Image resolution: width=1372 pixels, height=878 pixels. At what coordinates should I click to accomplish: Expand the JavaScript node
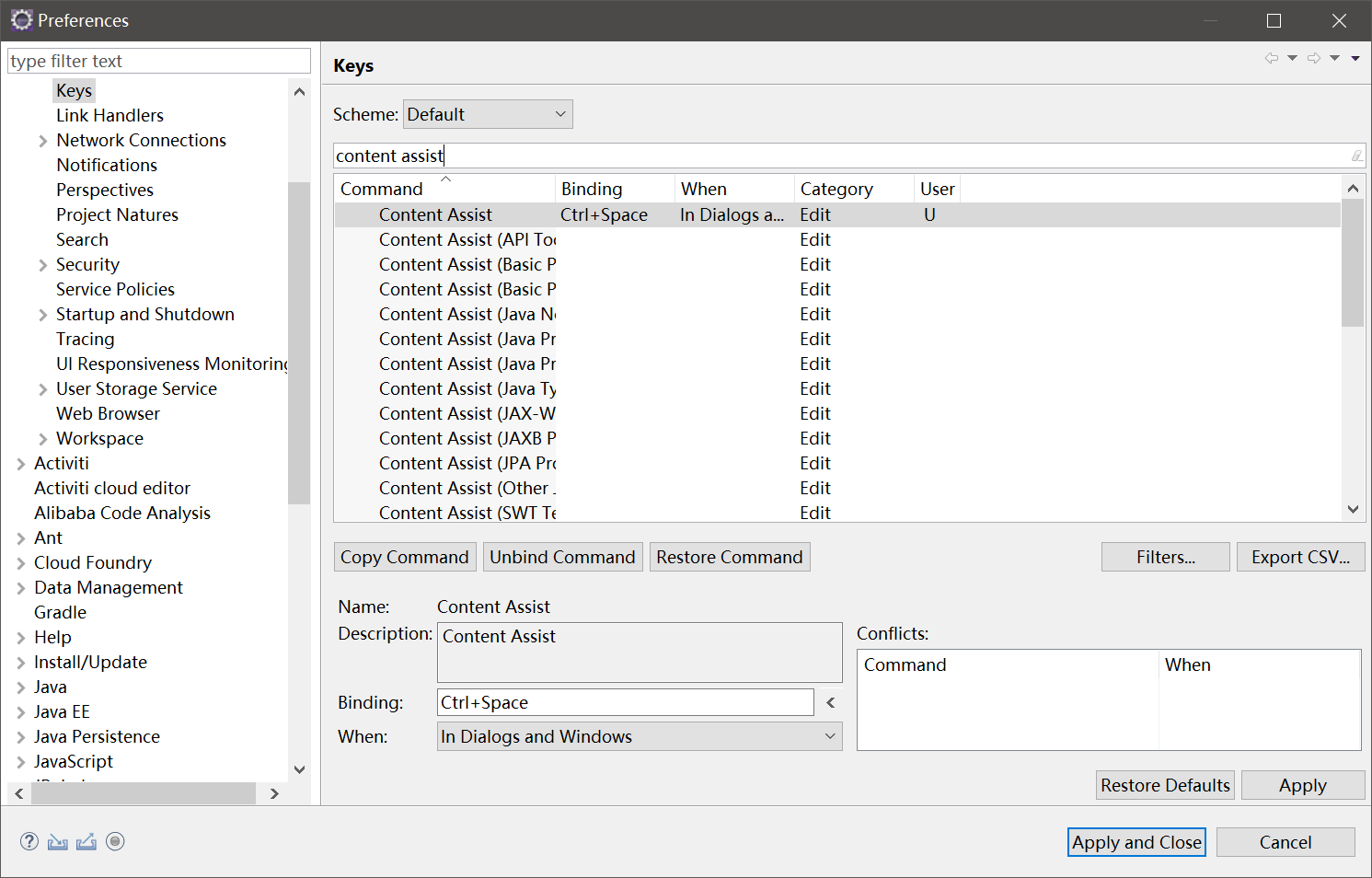tap(21, 762)
